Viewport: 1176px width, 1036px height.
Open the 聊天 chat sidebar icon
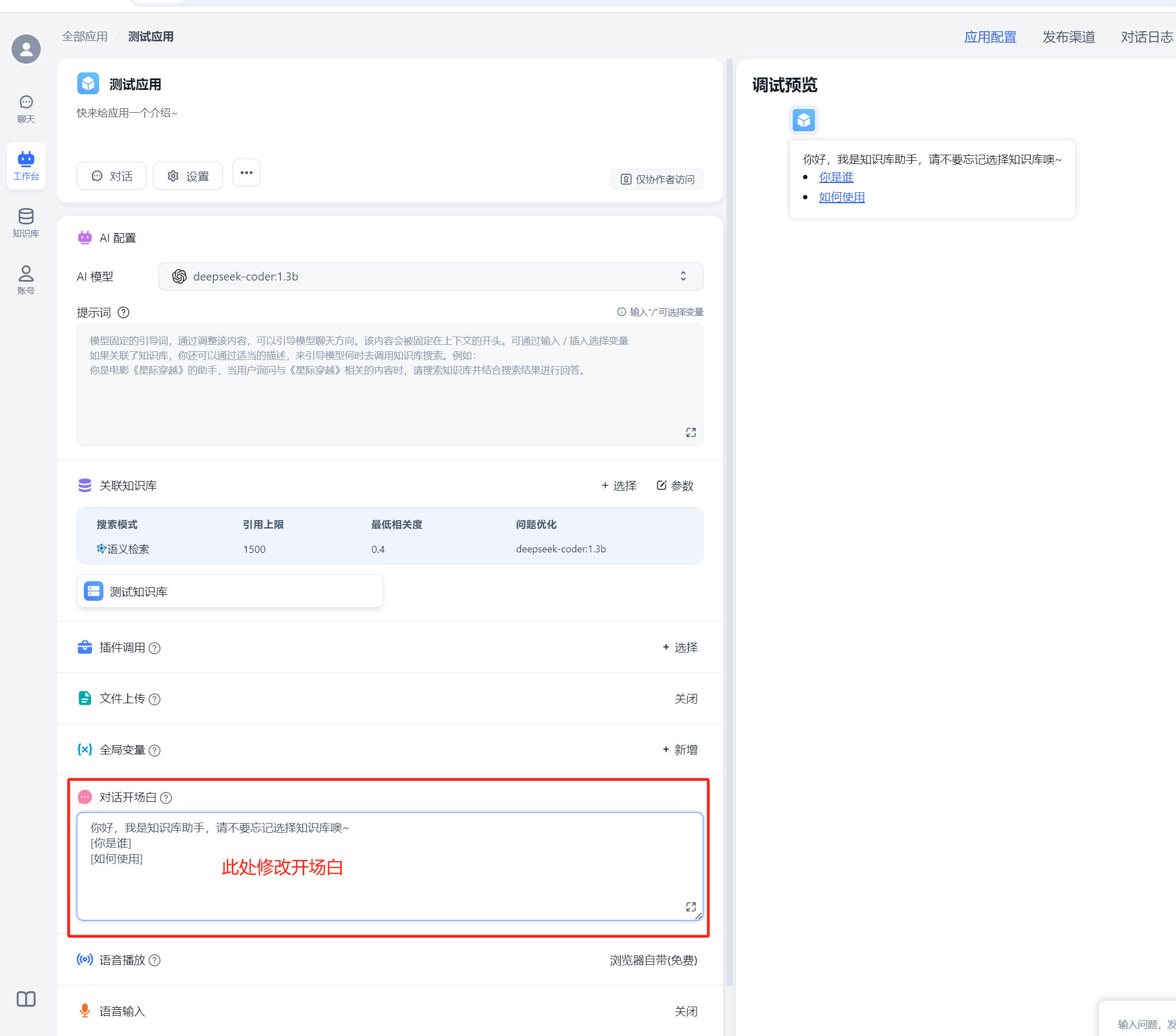(26, 108)
